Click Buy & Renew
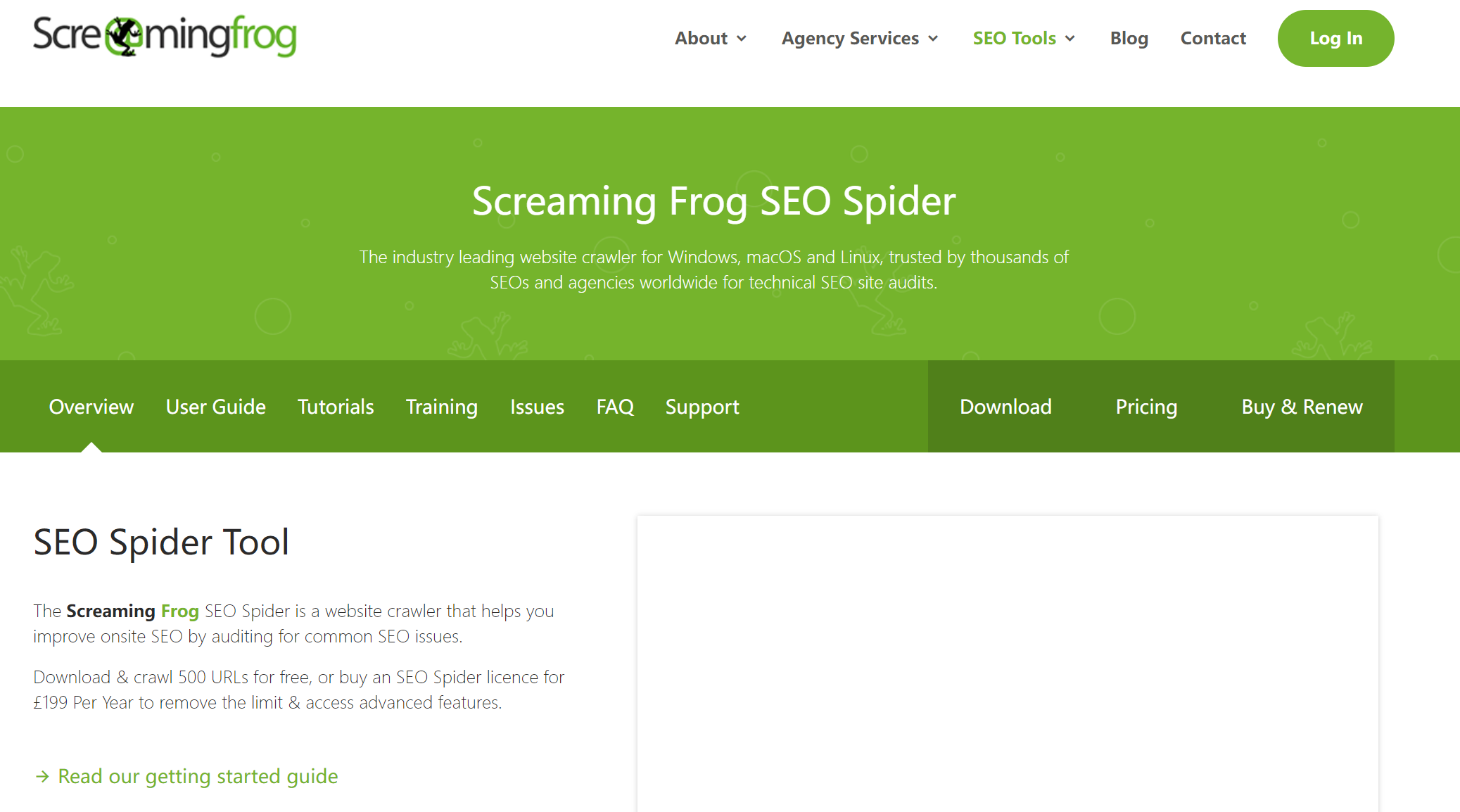 [x=1301, y=407]
